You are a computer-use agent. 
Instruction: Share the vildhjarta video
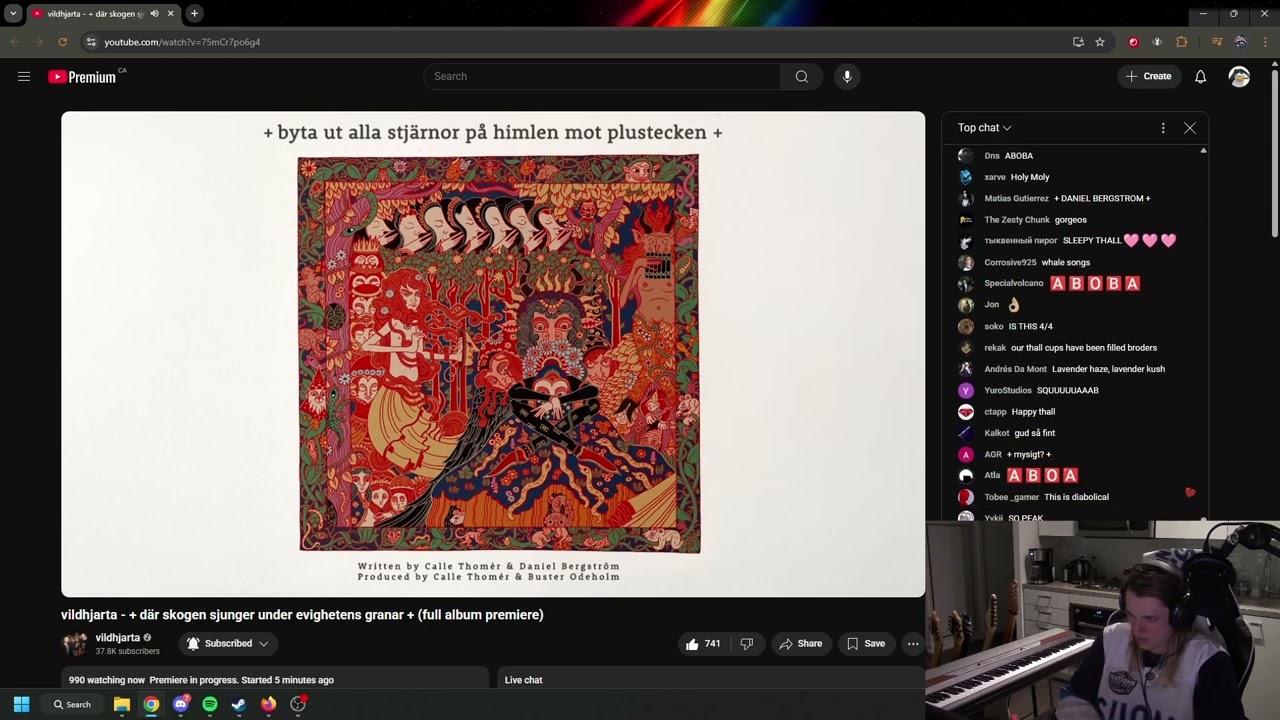801,644
